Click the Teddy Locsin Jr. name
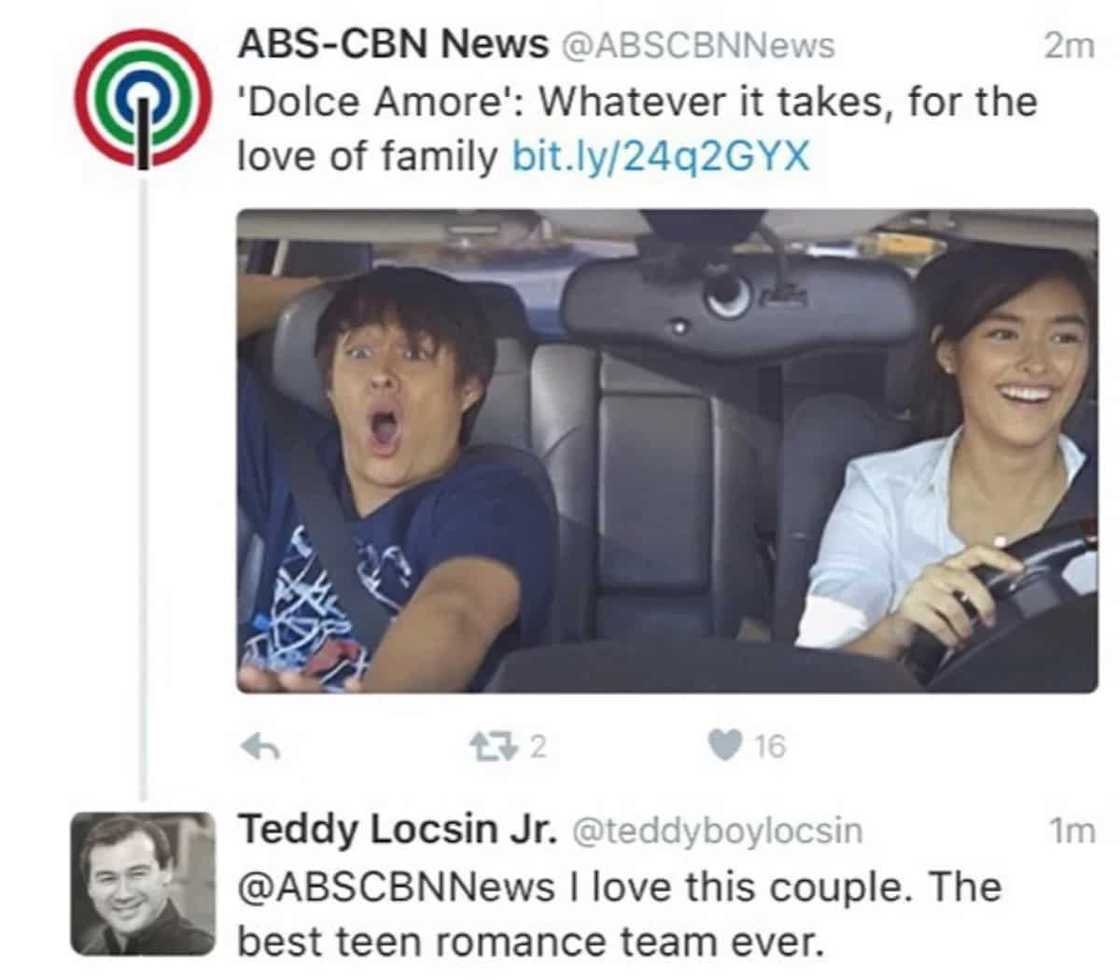The height and width of the screenshot is (980, 1120). [x=397, y=829]
